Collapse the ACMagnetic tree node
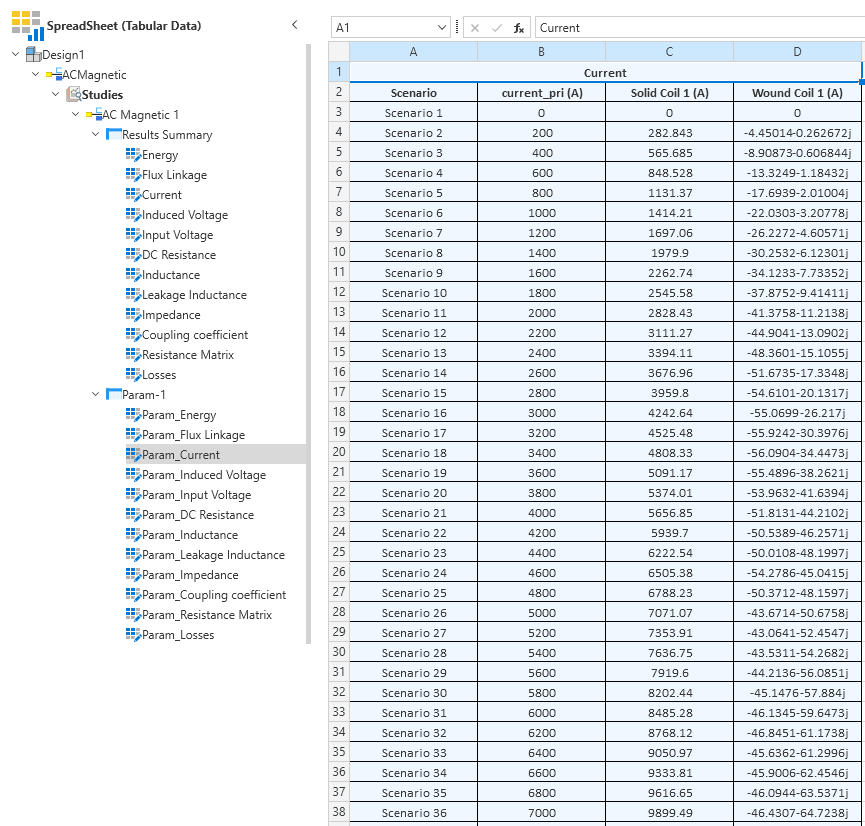 pyautogui.click(x=36, y=74)
